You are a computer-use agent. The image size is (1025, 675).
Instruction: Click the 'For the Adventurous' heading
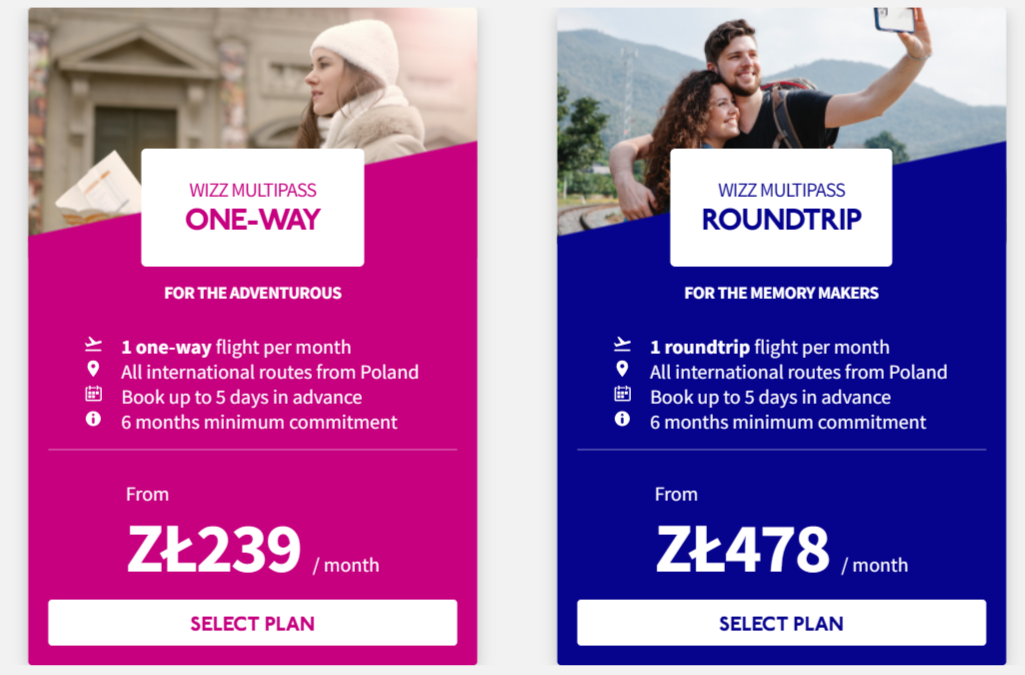point(252,293)
